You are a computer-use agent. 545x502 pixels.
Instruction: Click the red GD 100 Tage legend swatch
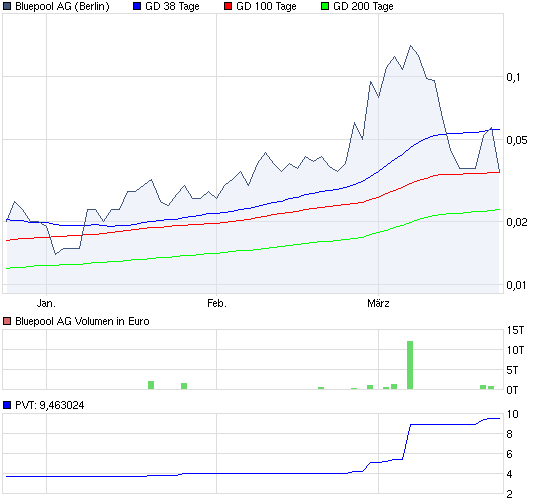pos(228,6)
